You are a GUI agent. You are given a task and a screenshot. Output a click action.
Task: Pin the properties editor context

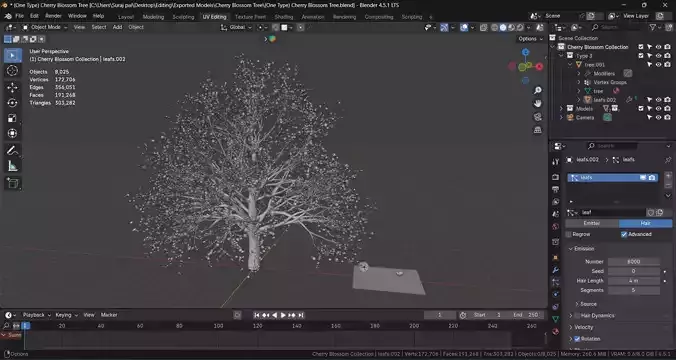pyautogui.click(x=668, y=160)
